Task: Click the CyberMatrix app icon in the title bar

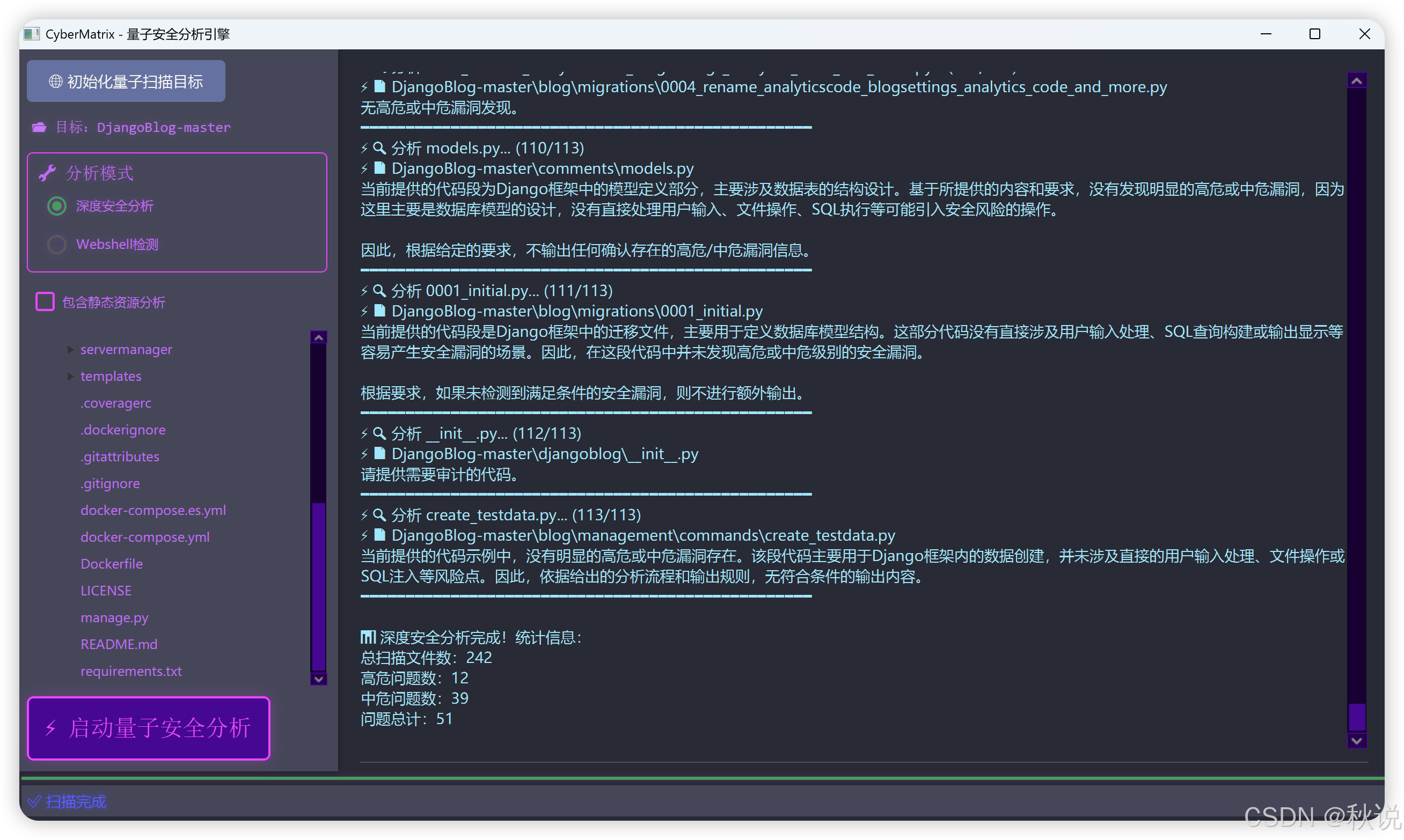Action: pyautogui.click(x=32, y=34)
